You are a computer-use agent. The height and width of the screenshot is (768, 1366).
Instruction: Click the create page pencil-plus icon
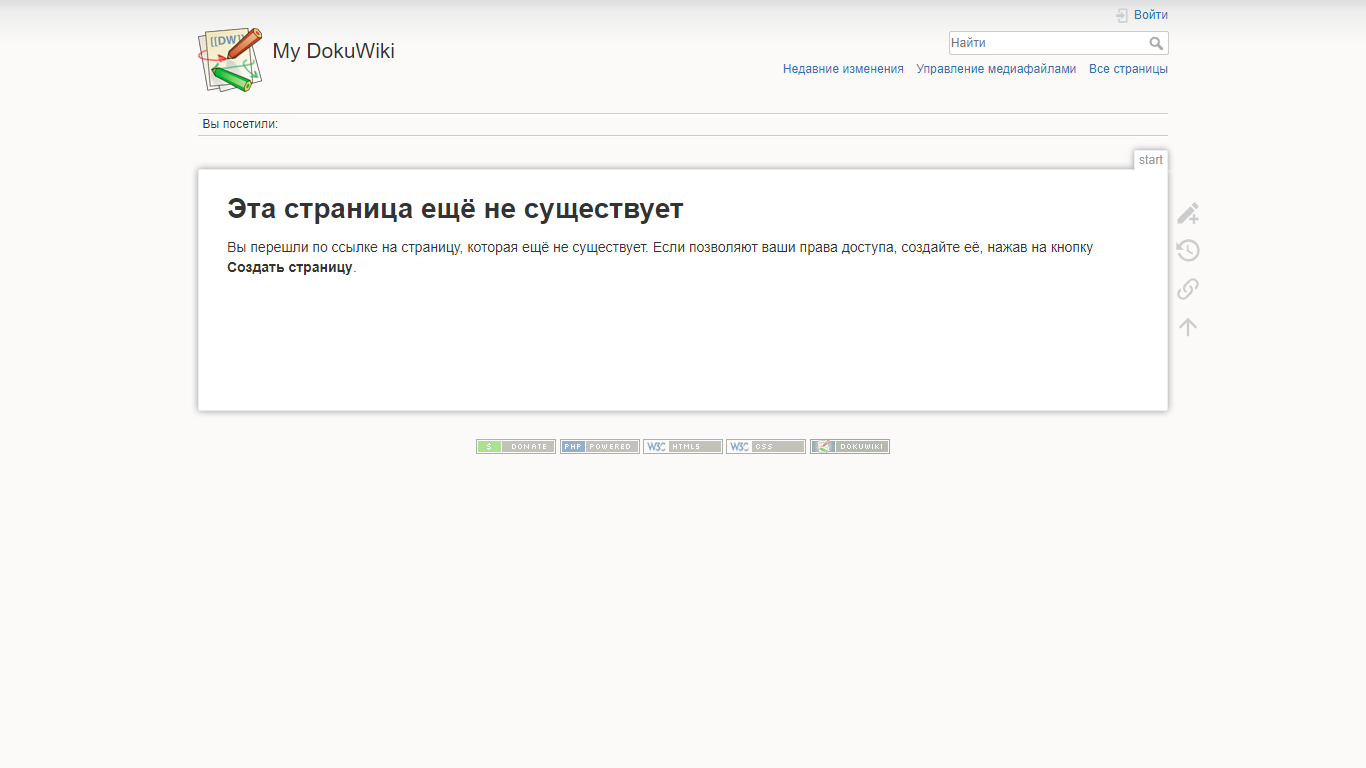(1188, 213)
